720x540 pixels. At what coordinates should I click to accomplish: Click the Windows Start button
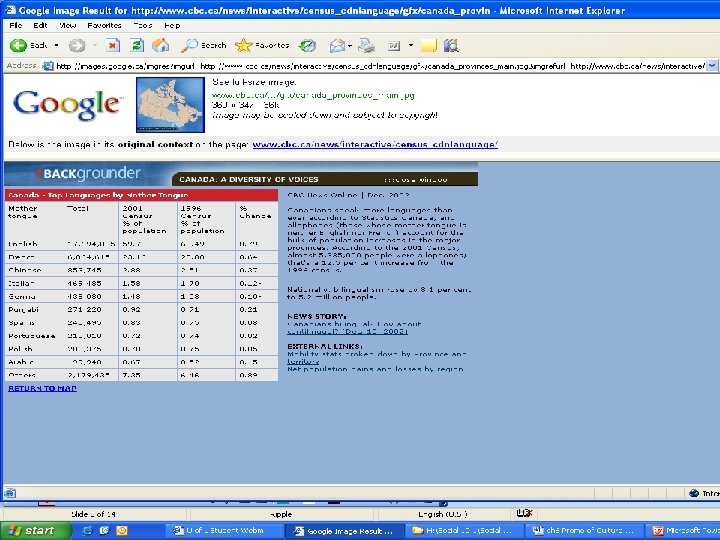point(35,530)
